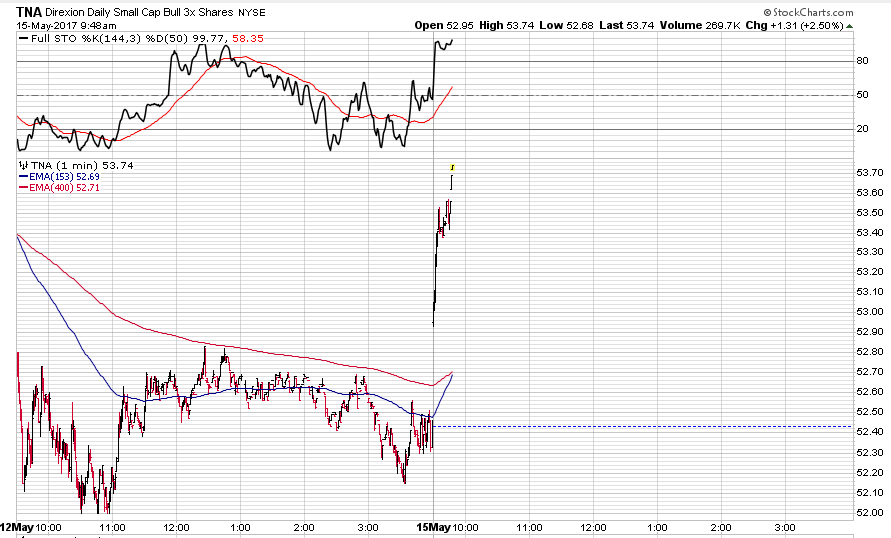The height and width of the screenshot is (538, 891).
Task: Click the green up-arrow change indicator
Action: pos(850,26)
